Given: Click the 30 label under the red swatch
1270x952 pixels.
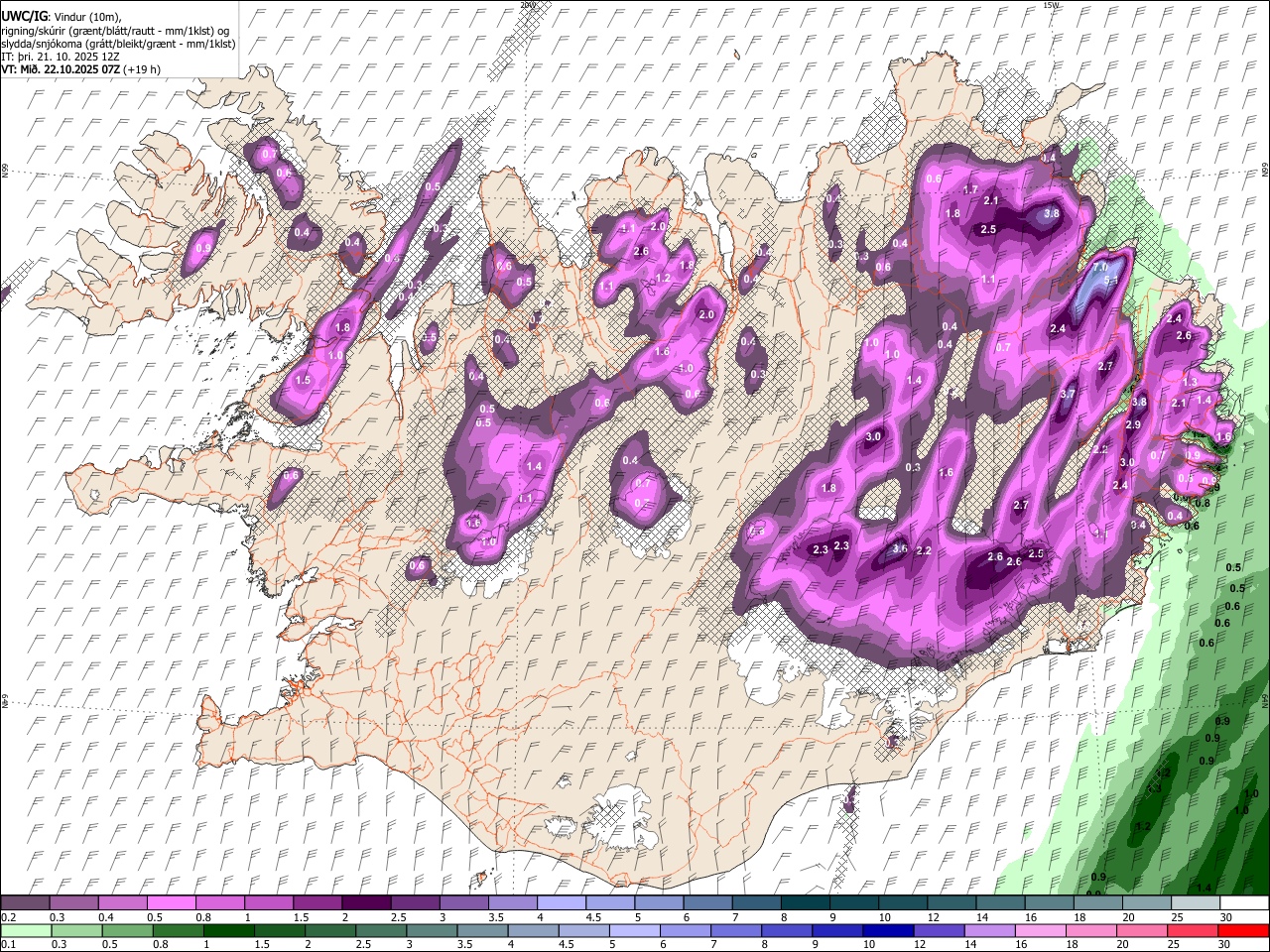Looking at the screenshot, I should pyautogui.click(x=1223, y=945).
